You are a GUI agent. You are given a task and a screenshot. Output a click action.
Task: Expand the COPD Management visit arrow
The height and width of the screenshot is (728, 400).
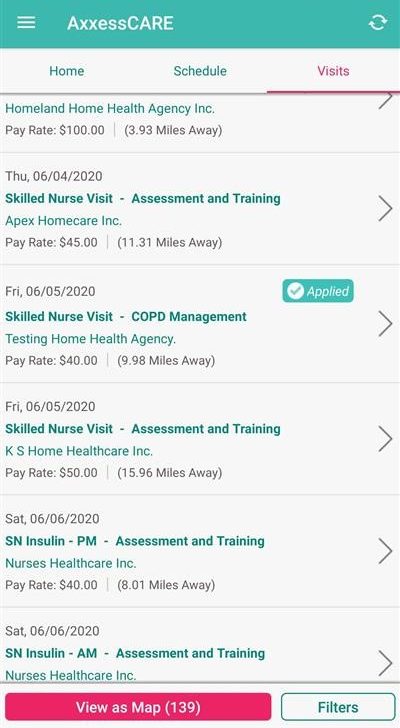click(385, 324)
